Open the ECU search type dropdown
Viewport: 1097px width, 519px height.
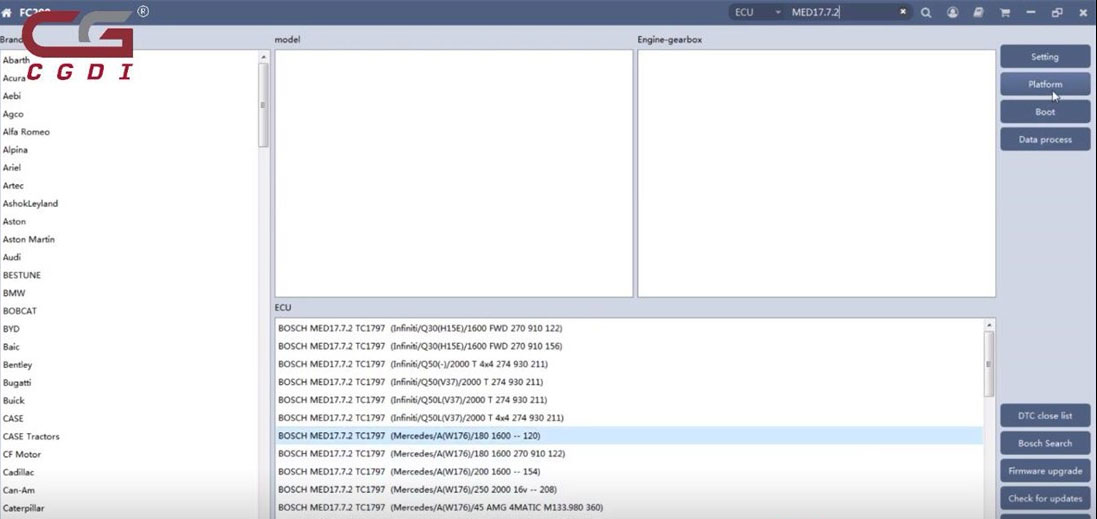[x=758, y=13]
